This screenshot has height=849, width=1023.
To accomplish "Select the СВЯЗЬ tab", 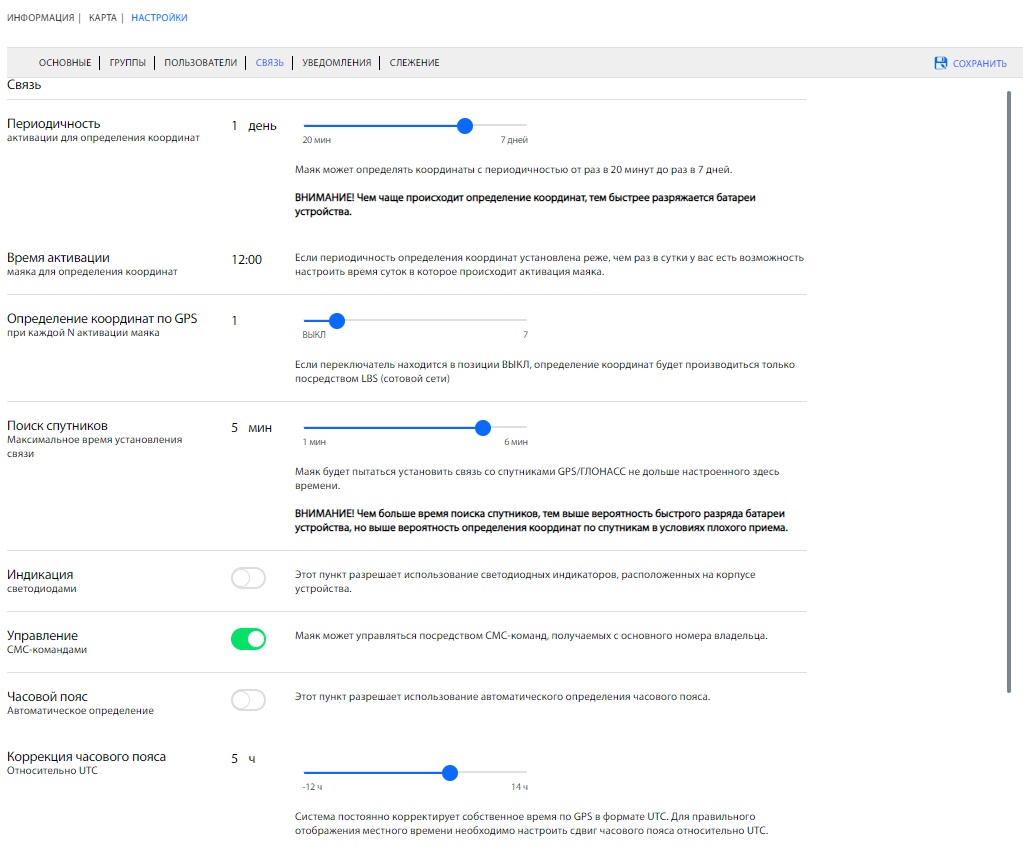I will point(269,63).
